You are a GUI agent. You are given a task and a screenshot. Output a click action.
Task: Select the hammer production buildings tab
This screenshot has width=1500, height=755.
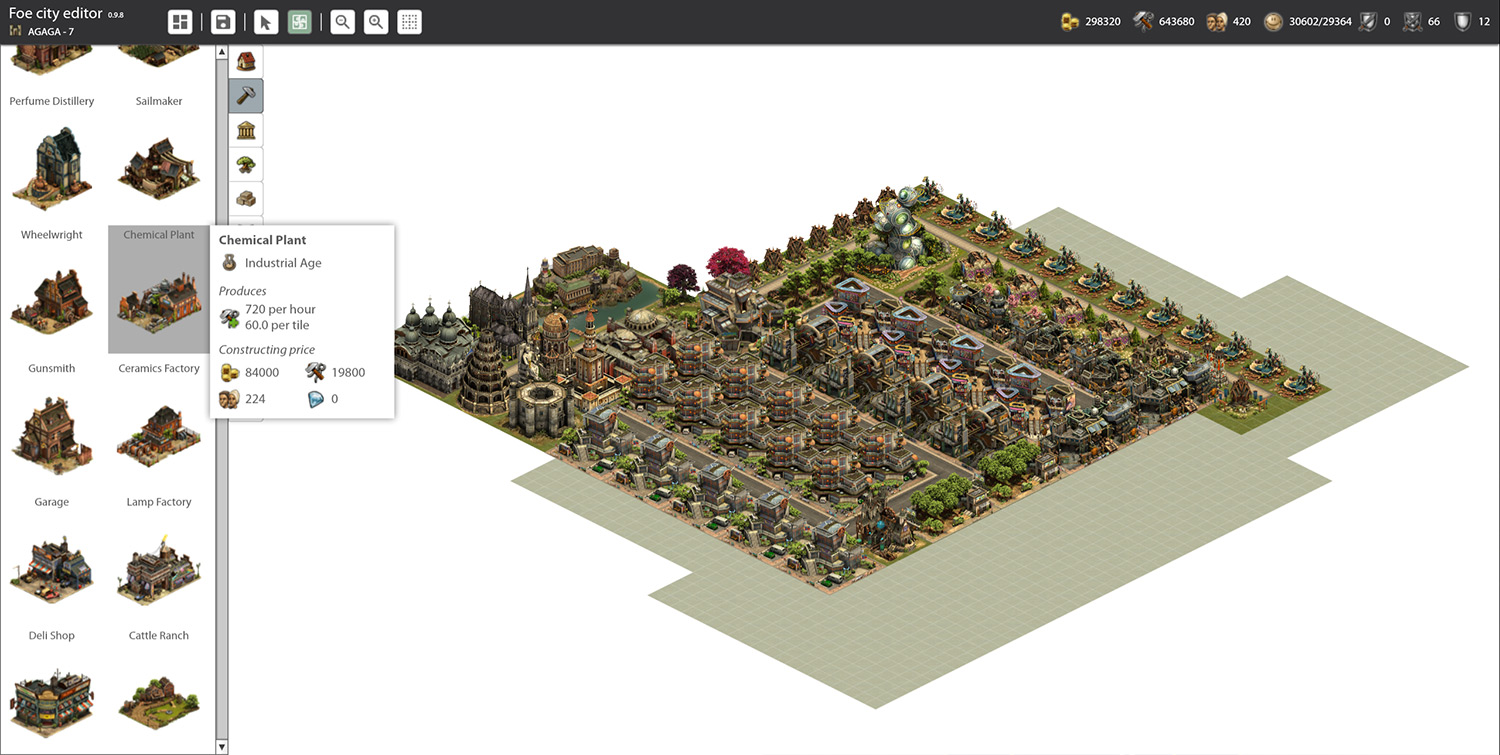[246, 96]
